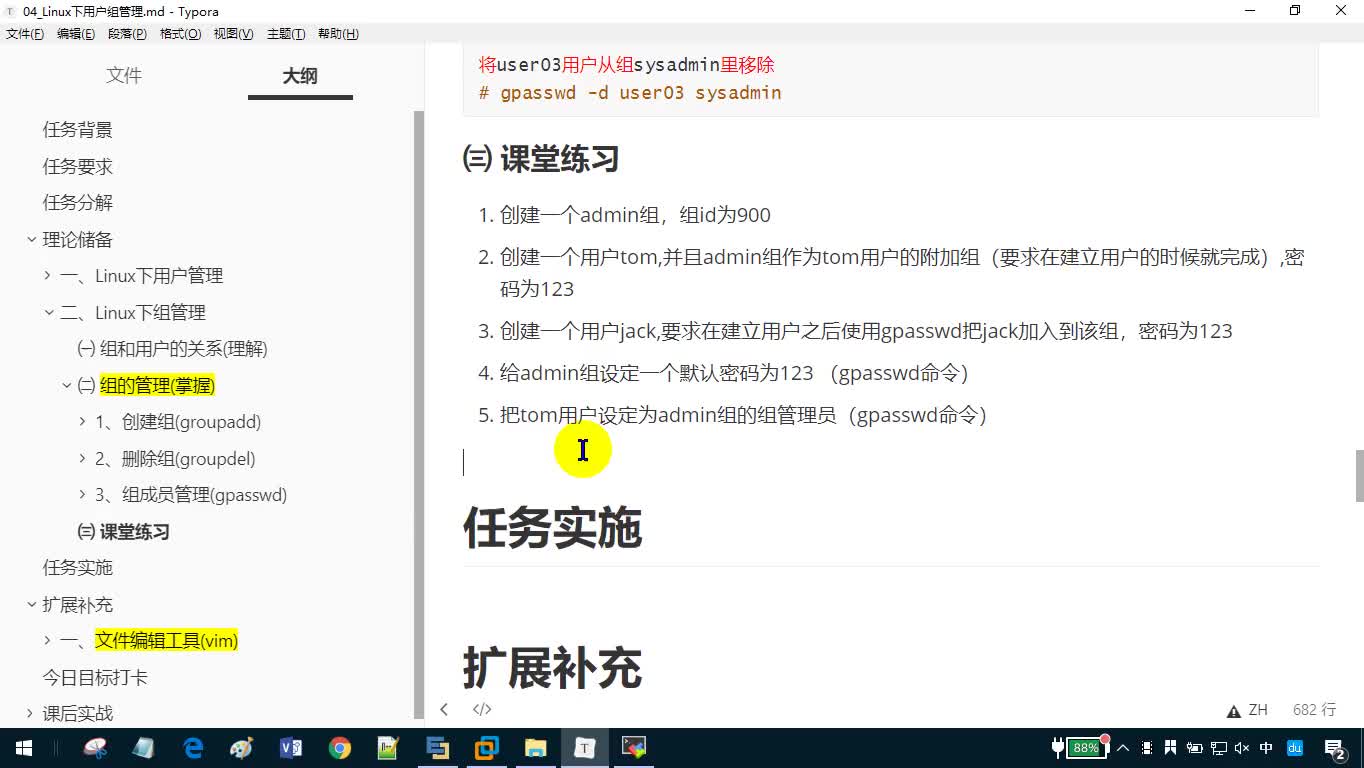Click the outline panel scrollbar
Screen dimensions: 1364x768
420,414
